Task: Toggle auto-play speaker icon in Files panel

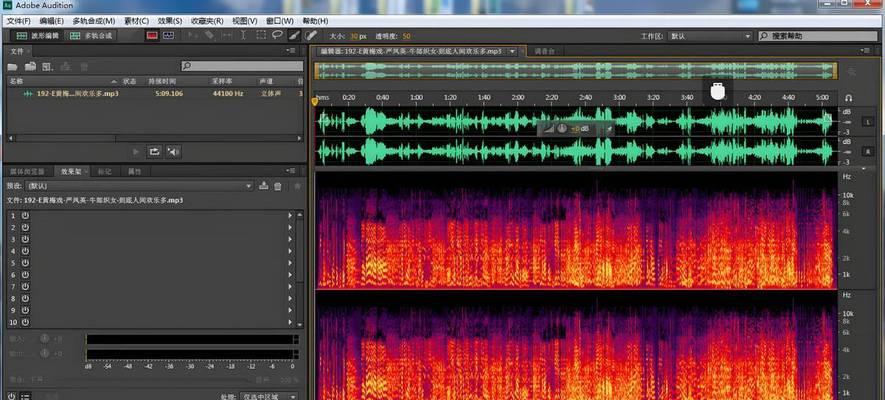Action: (x=173, y=151)
